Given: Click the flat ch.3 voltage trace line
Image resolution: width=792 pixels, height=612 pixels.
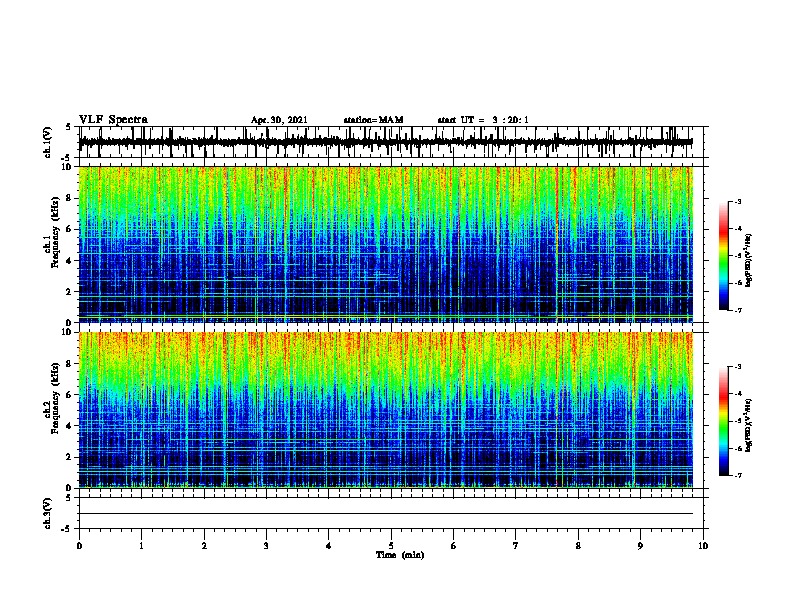Looking at the screenshot, I should point(386,514).
